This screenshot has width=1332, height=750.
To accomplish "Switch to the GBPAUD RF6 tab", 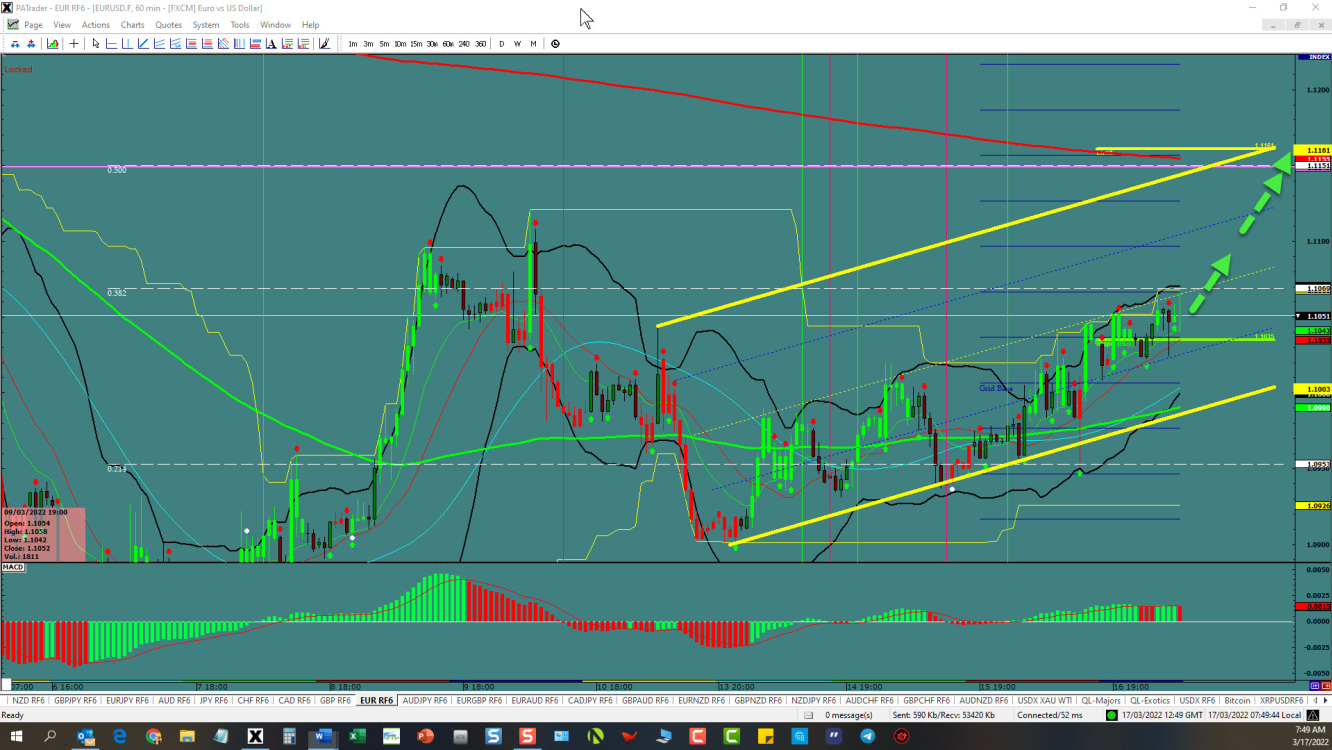I will coord(647,700).
